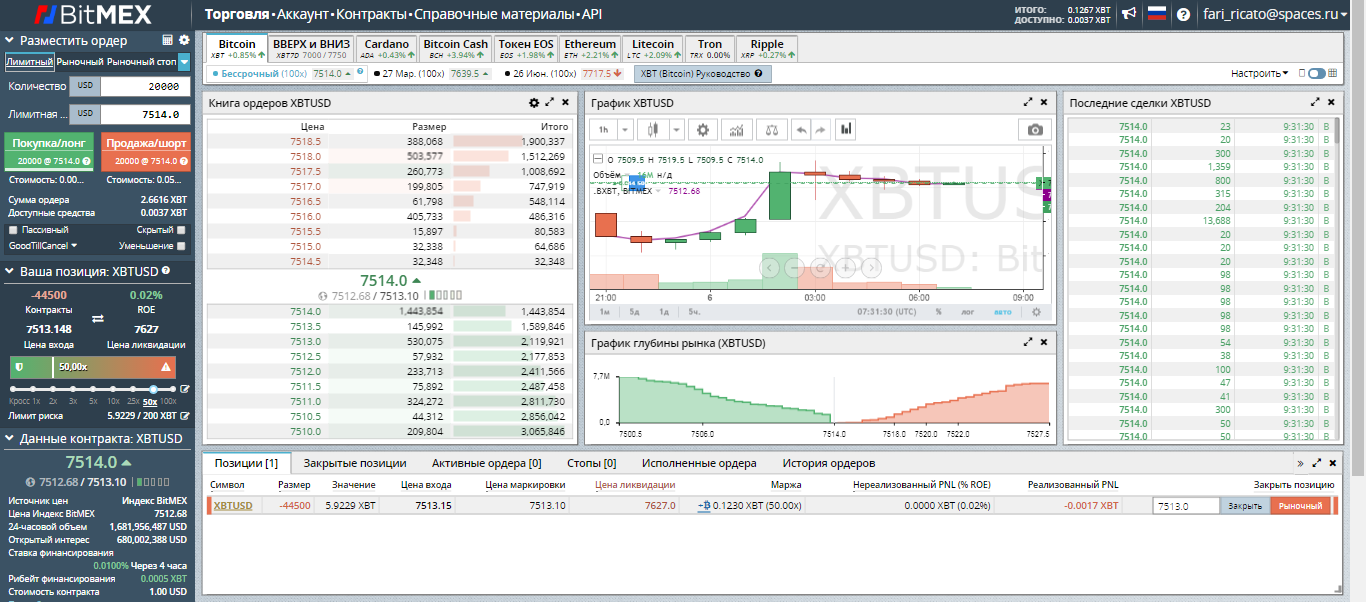Select the Ethereum instrument tab
Image resolution: width=1366 pixels, height=602 pixels.
[590, 49]
